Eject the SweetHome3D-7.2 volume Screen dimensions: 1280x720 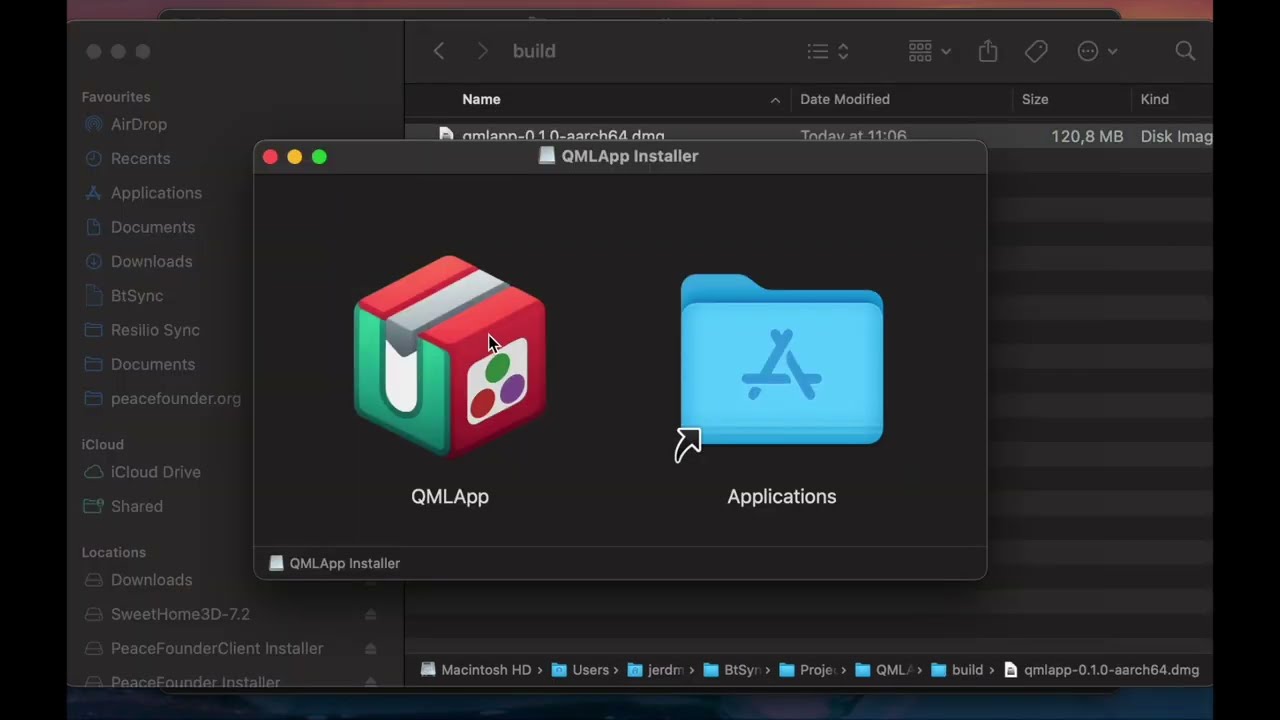pos(370,614)
